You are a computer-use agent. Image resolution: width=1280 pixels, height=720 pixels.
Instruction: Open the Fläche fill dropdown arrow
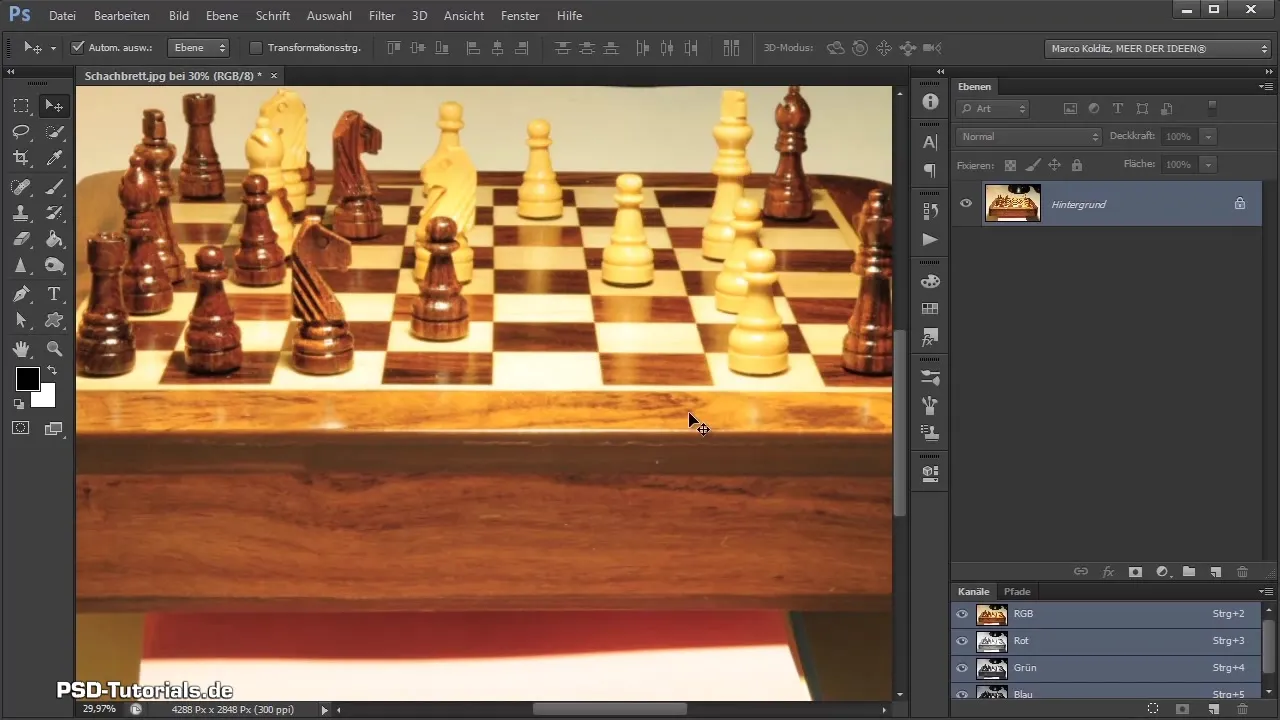pyautogui.click(x=1209, y=164)
